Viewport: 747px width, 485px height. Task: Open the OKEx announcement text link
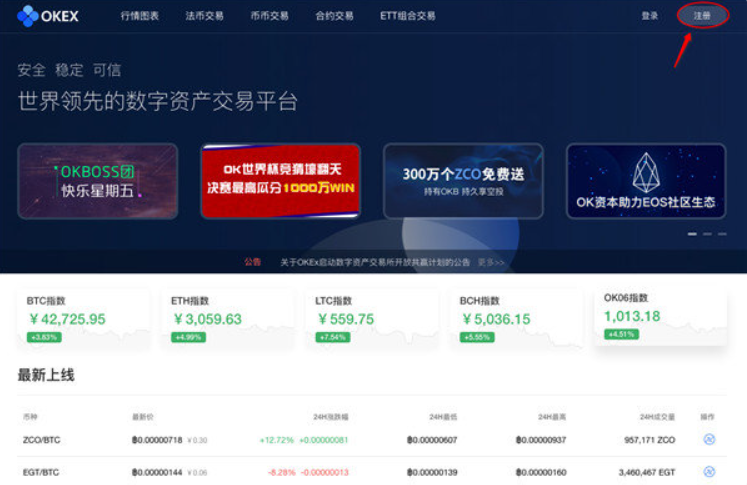tap(374, 262)
